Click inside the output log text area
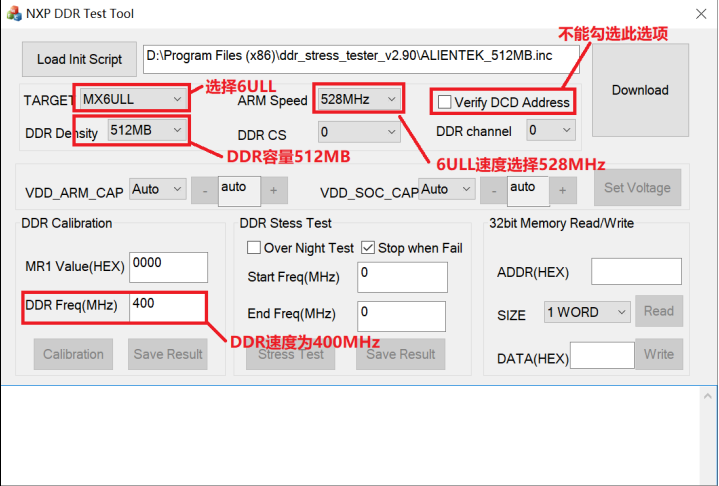 [x=350, y=436]
